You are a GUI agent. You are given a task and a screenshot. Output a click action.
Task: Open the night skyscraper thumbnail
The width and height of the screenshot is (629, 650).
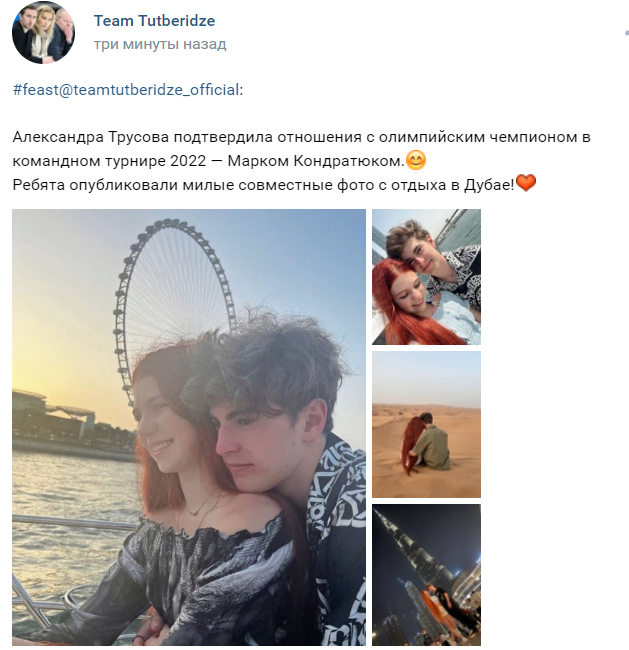(426, 575)
